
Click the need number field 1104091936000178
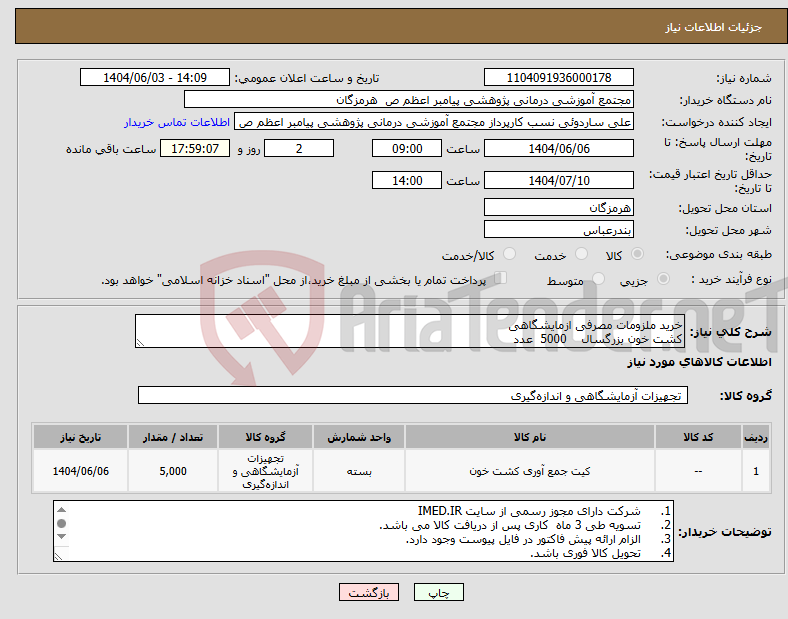tap(558, 77)
